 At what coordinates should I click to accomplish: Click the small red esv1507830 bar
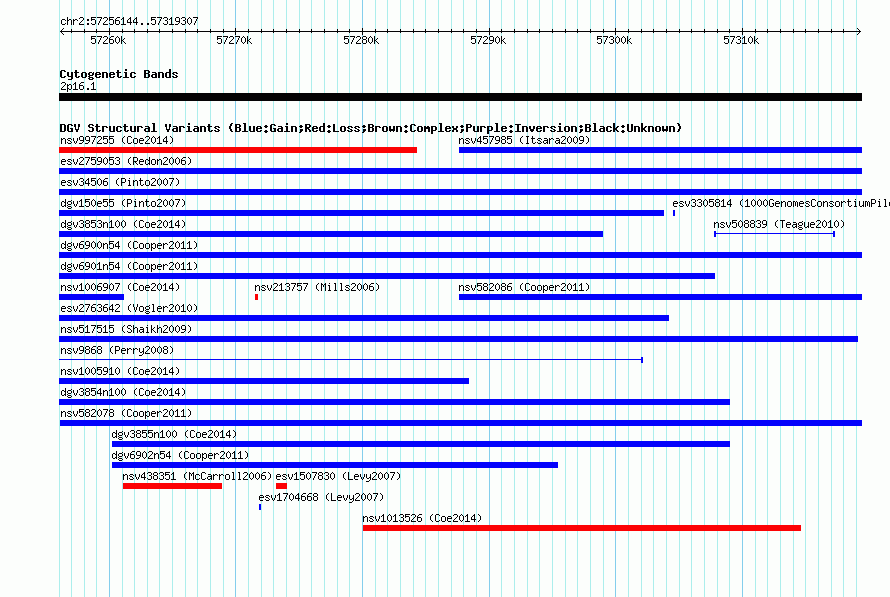coord(282,486)
